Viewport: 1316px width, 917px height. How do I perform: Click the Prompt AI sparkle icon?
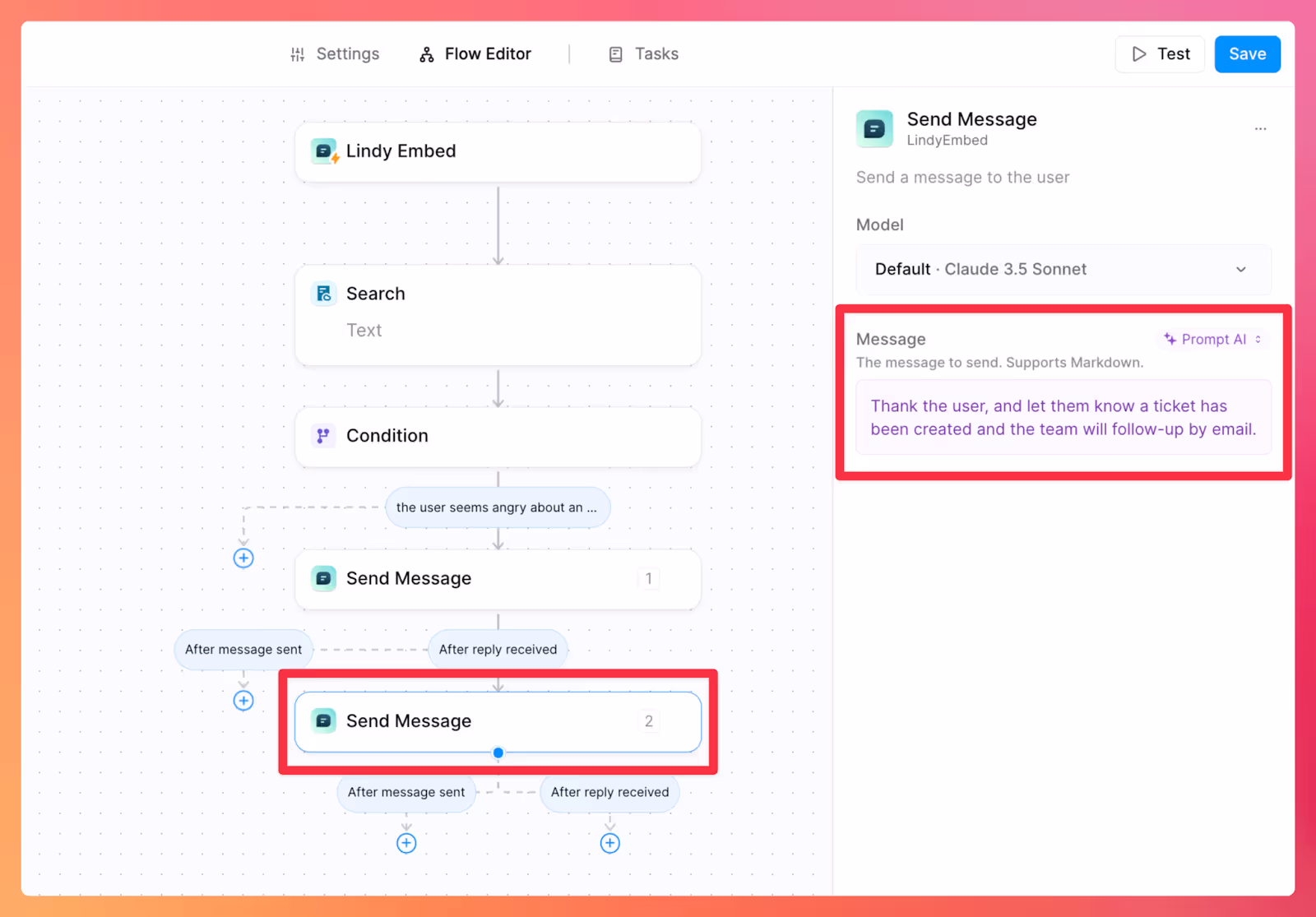[x=1170, y=339]
